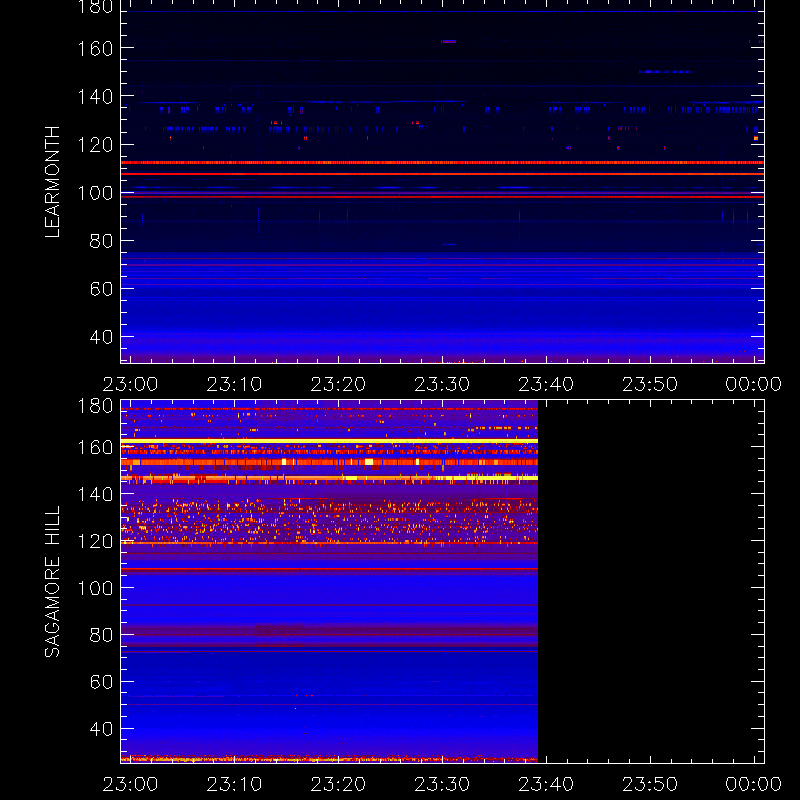Click 23:50 time label under Sagamore Hill plot
This screenshot has width=800, height=800.
pyautogui.click(x=650, y=784)
